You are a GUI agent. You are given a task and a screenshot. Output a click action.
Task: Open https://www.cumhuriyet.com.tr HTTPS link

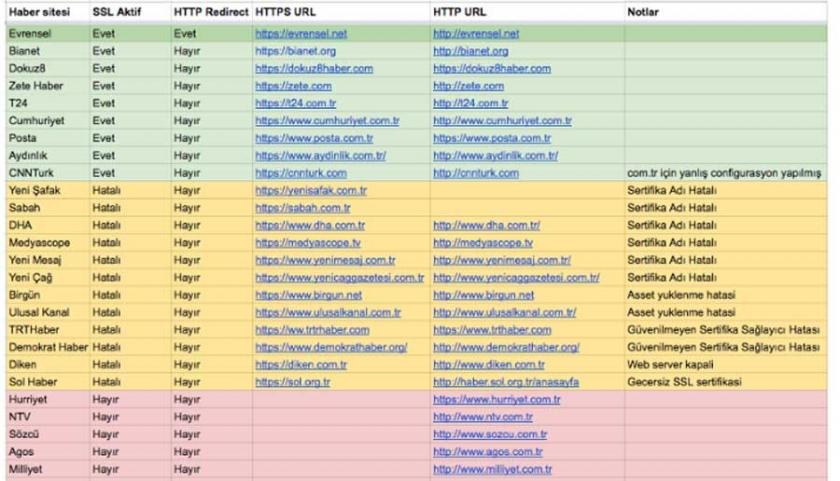point(323,121)
